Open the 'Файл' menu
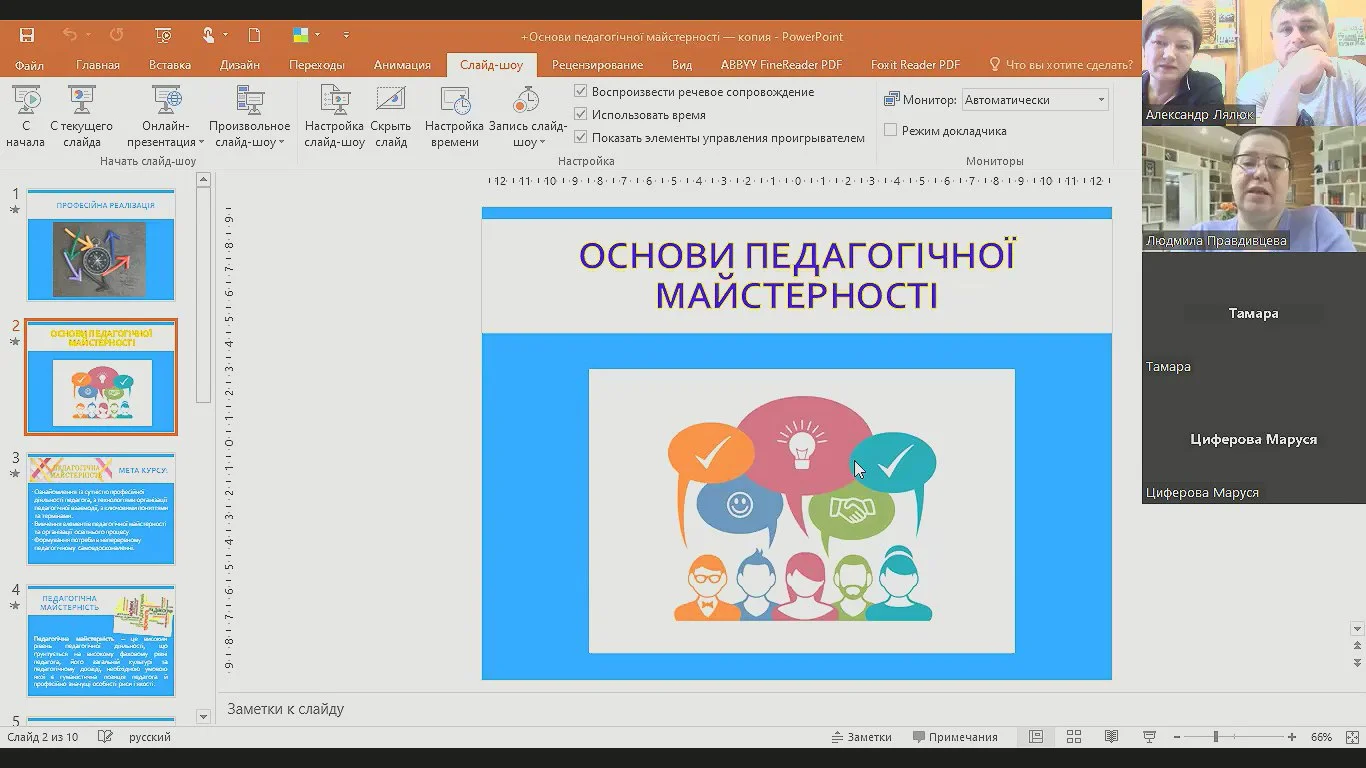 click(29, 64)
